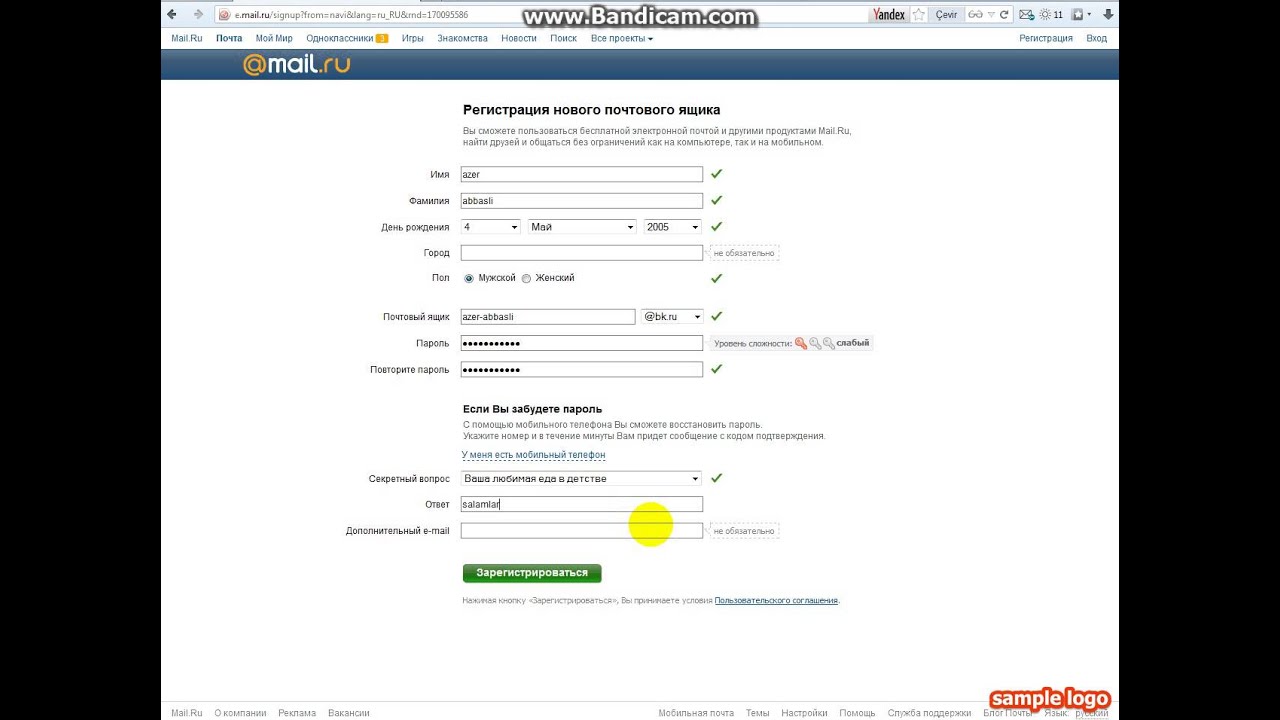Open Знакомства in top navigation
This screenshot has width=1280, height=720.
point(462,38)
